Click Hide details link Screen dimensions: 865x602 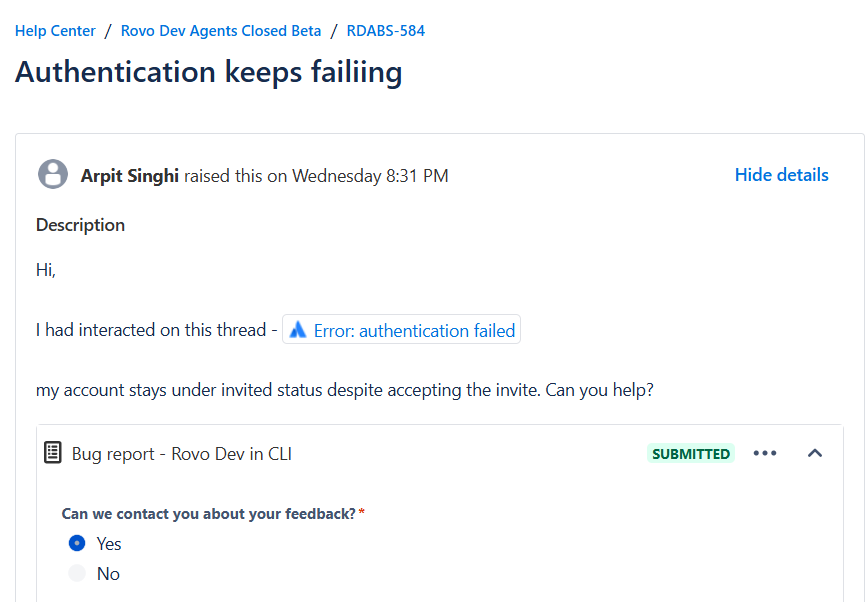point(781,175)
